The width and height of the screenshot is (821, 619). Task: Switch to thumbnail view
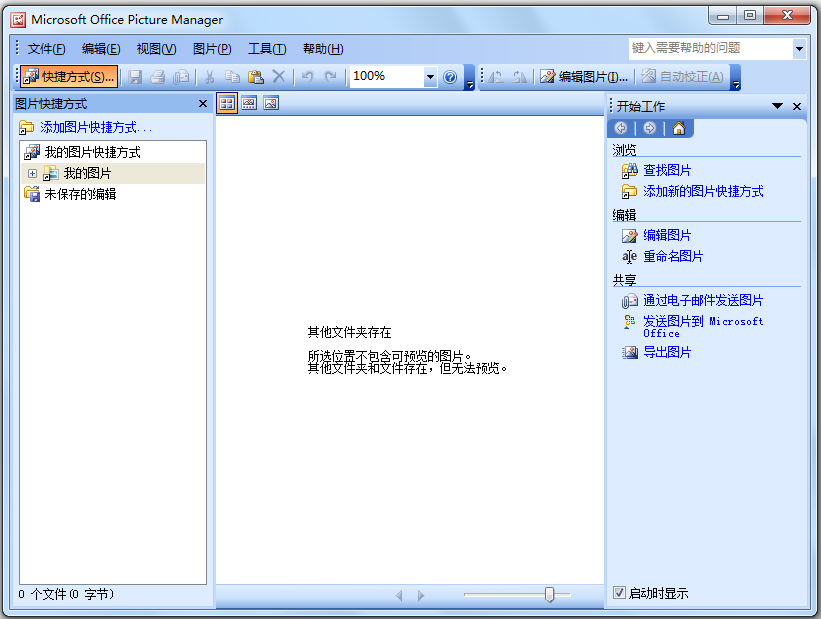pyautogui.click(x=227, y=103)
